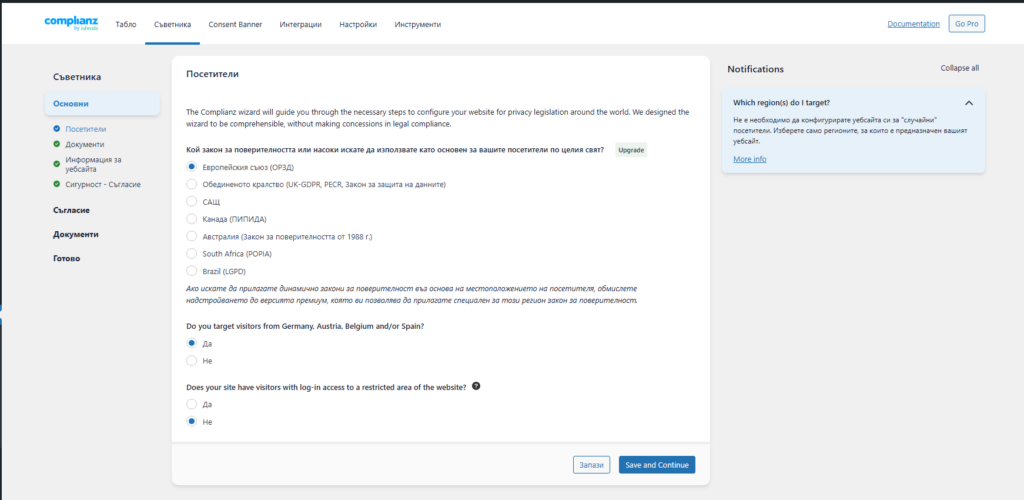Select Австралия privacy law radio
Screen dimensions: 1024x500
coord(191,236)
